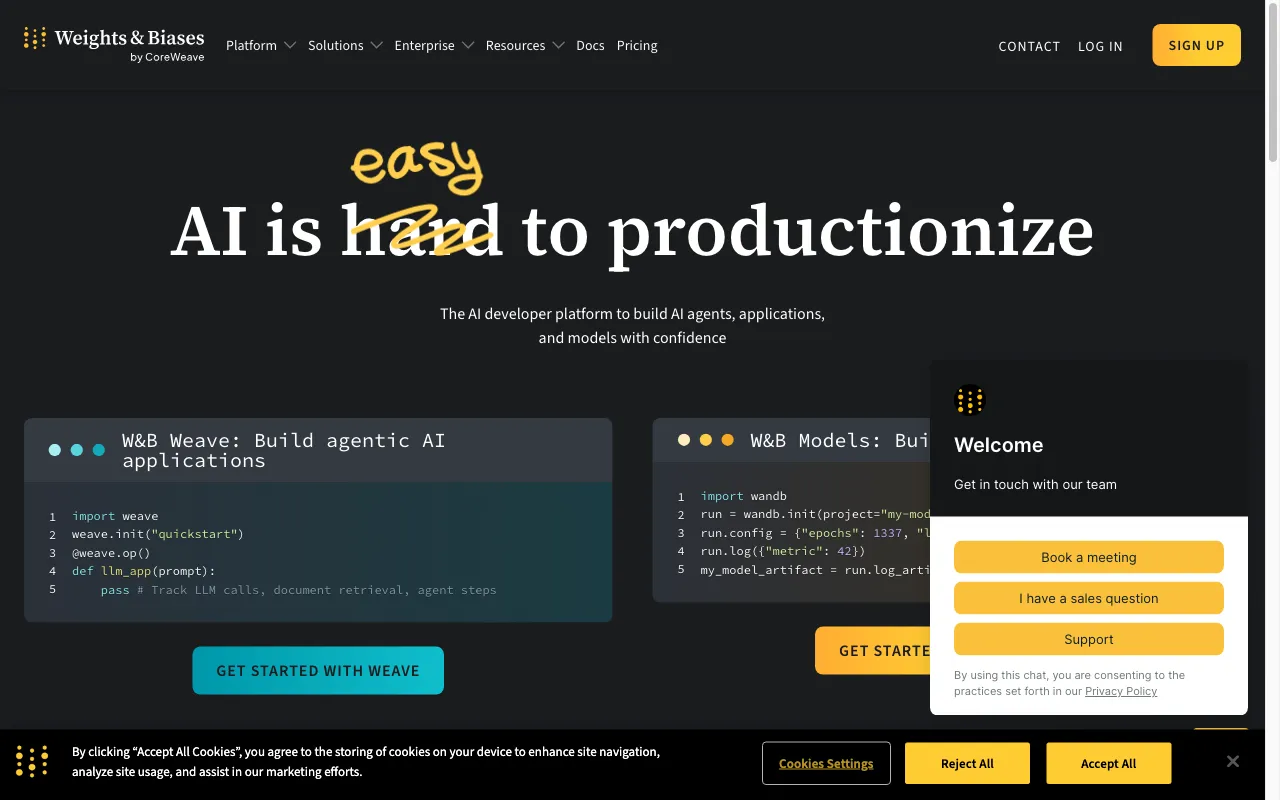Image resolution: width=1280 pixels, height=800 pixels.
Task: Click Support in the chat widget
Action: coord(1089,639)
